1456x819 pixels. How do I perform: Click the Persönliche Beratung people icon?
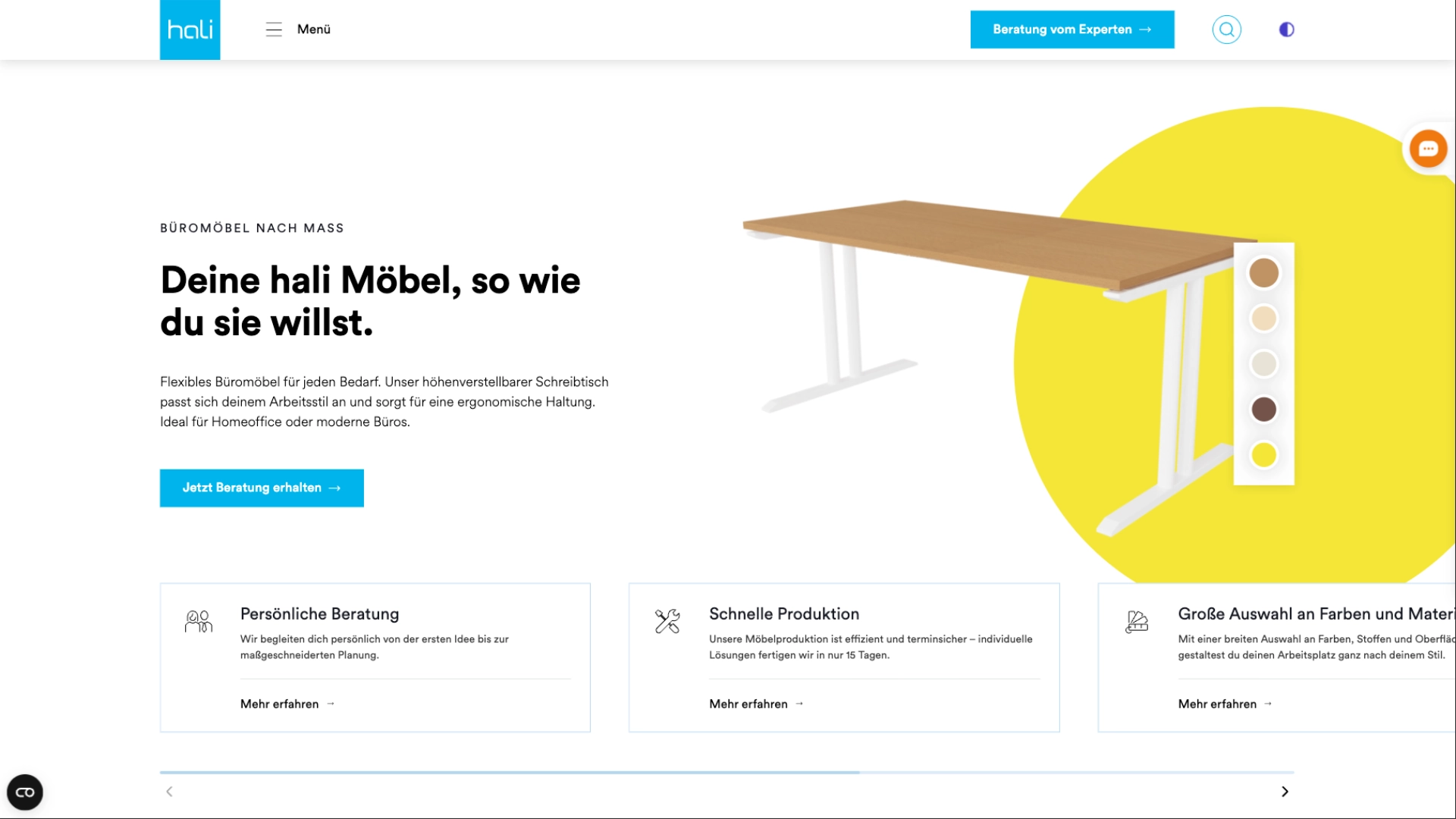coord(199,622)
